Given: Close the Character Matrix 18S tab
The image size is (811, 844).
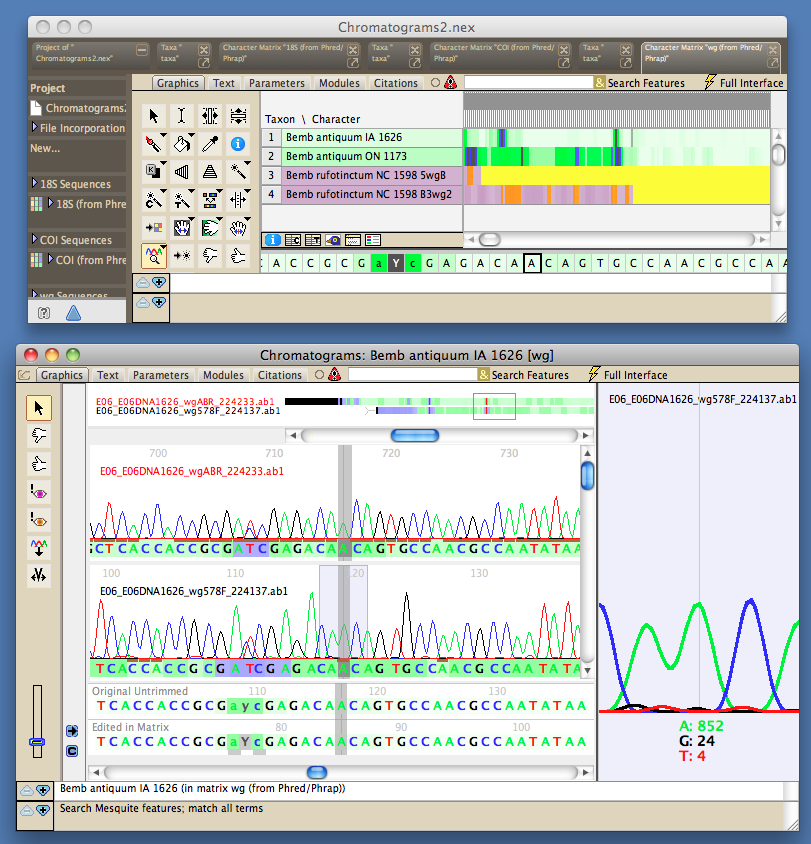Looking at the screenshot, I should [353, 50].
